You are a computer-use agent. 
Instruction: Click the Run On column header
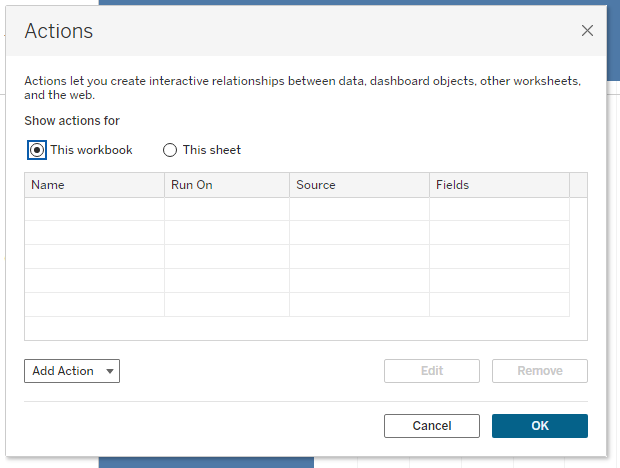click(x=227, y=185)
